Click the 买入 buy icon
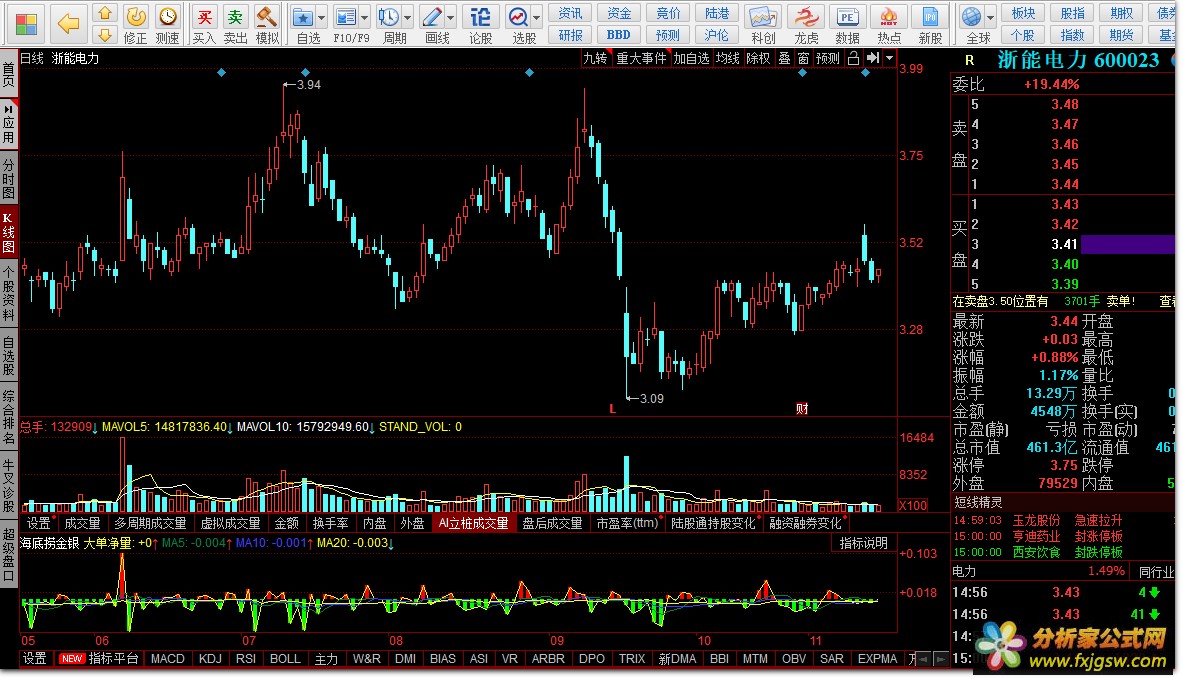The image size is (1183, 678). [204, 16]
